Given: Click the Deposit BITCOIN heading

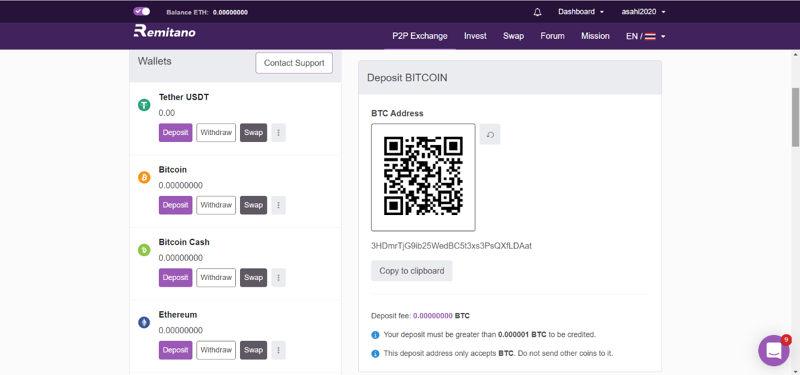Looking at the screenshot, I should tap(407, 78).
